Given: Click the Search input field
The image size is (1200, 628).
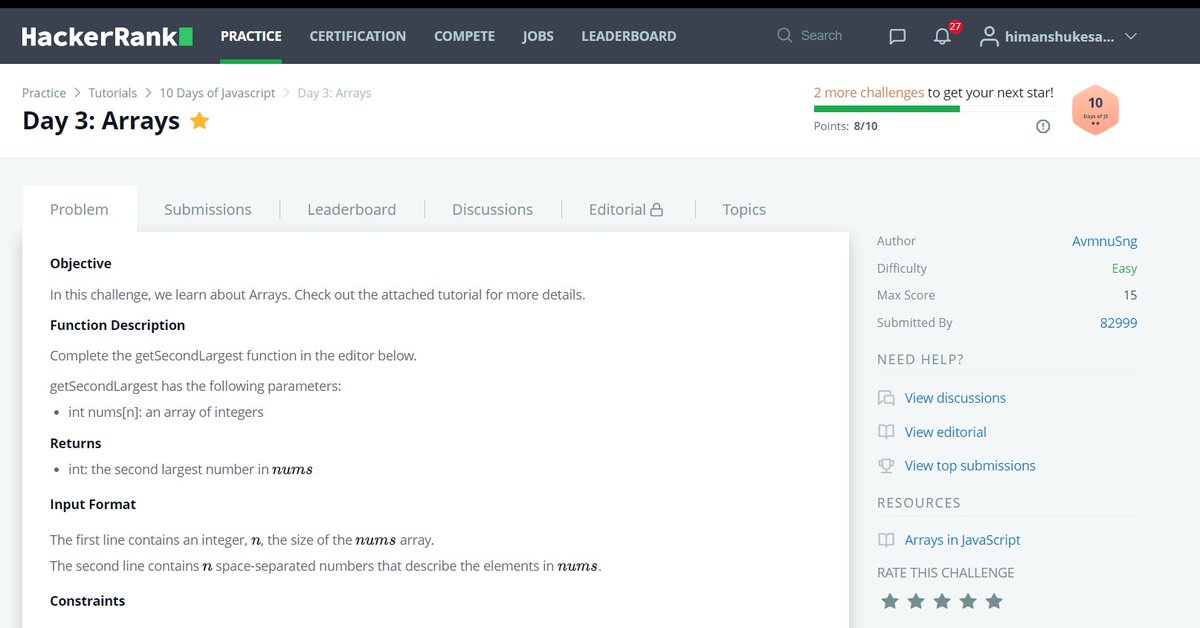Looking at the screenshot, I should click(x=821, y=36).
